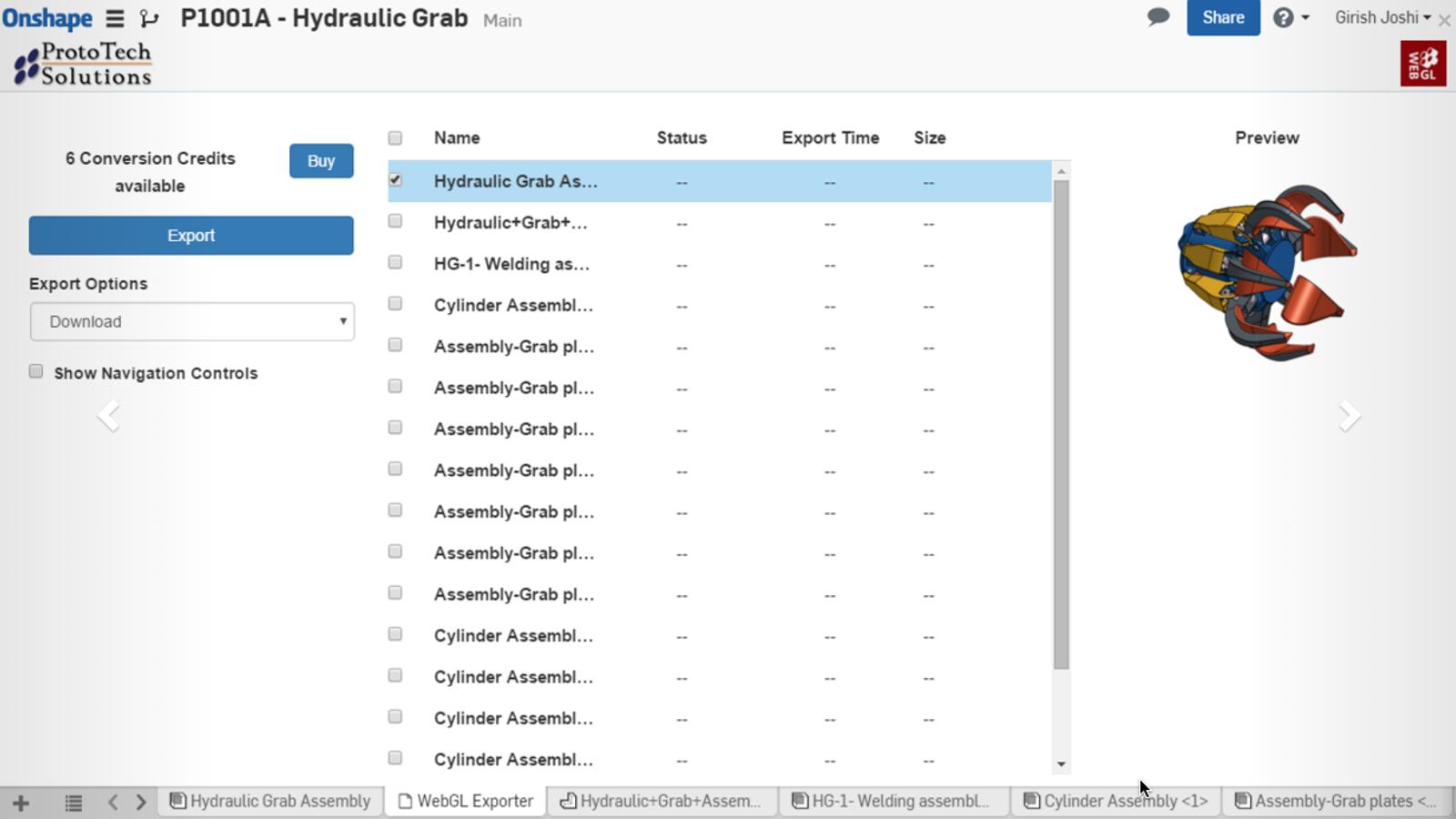Click the red WebGL app icon
Screen dimensions: 1456x819
[x=1422, y=65]
